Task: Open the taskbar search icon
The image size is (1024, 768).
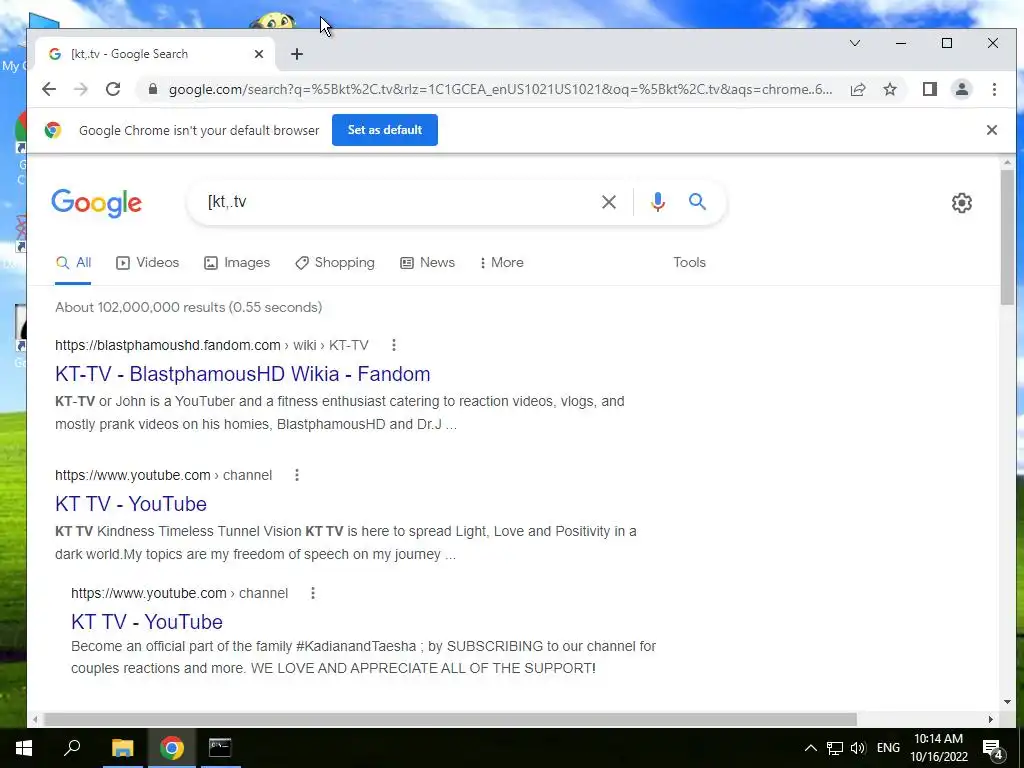Action: (x=72, y=747)
